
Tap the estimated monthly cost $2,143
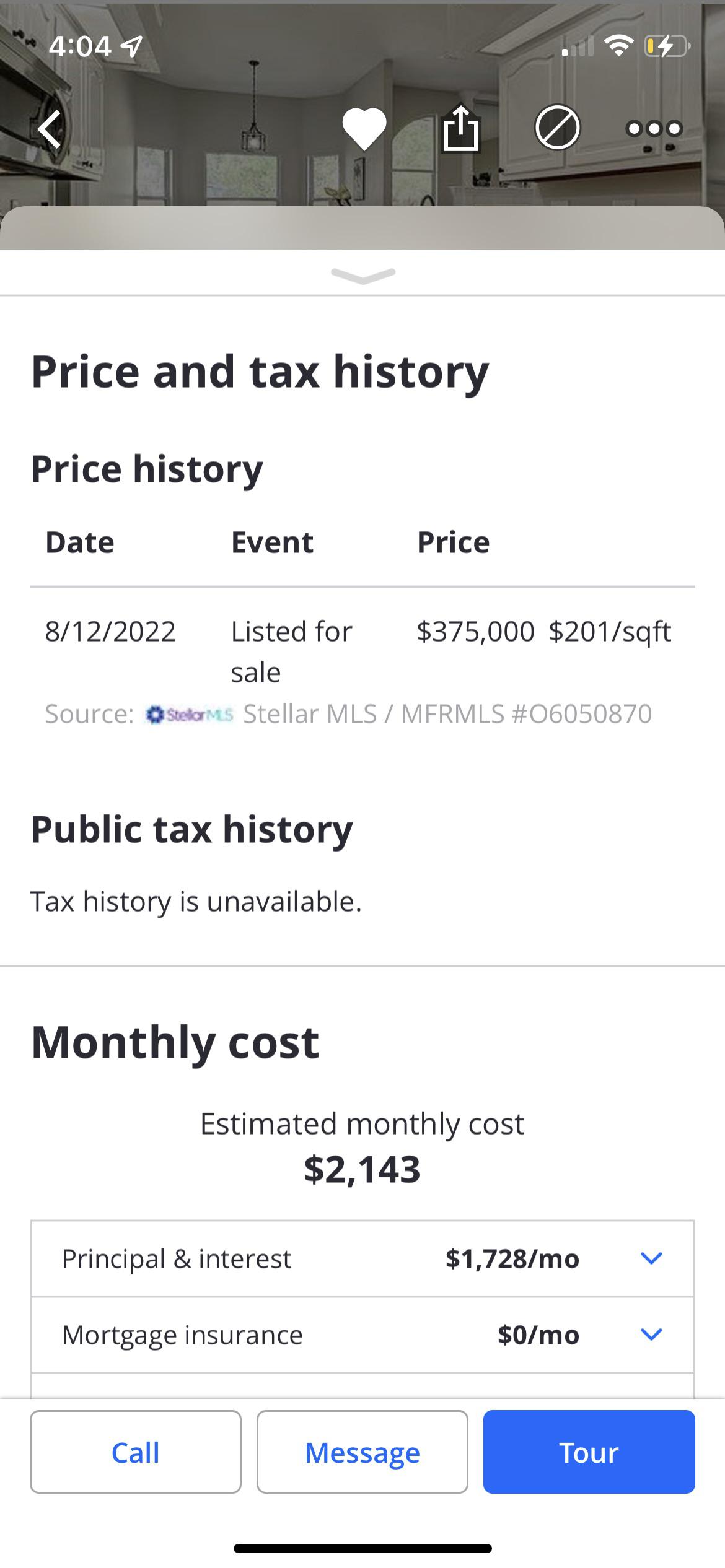[x=362, y=1169]
